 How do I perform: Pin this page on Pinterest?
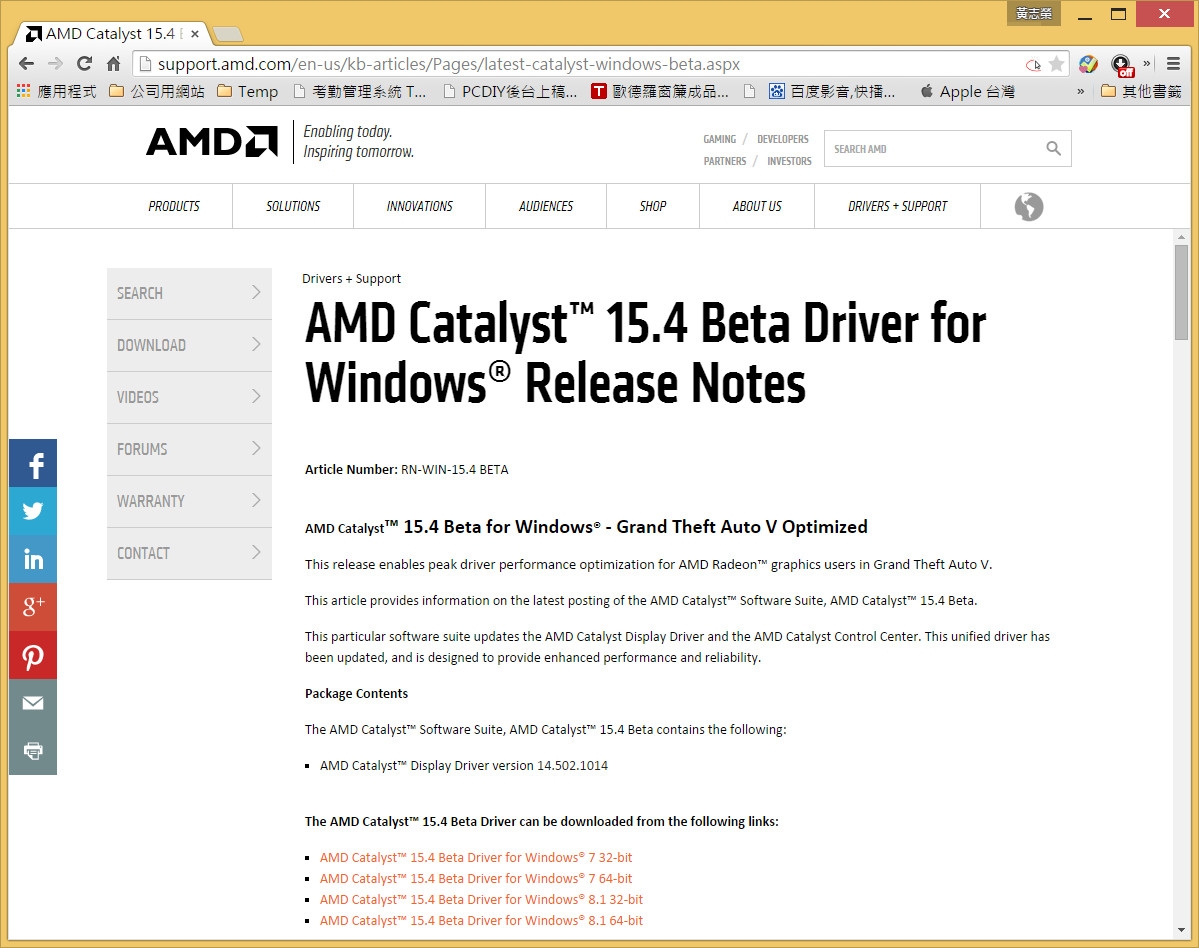(33, 655)
